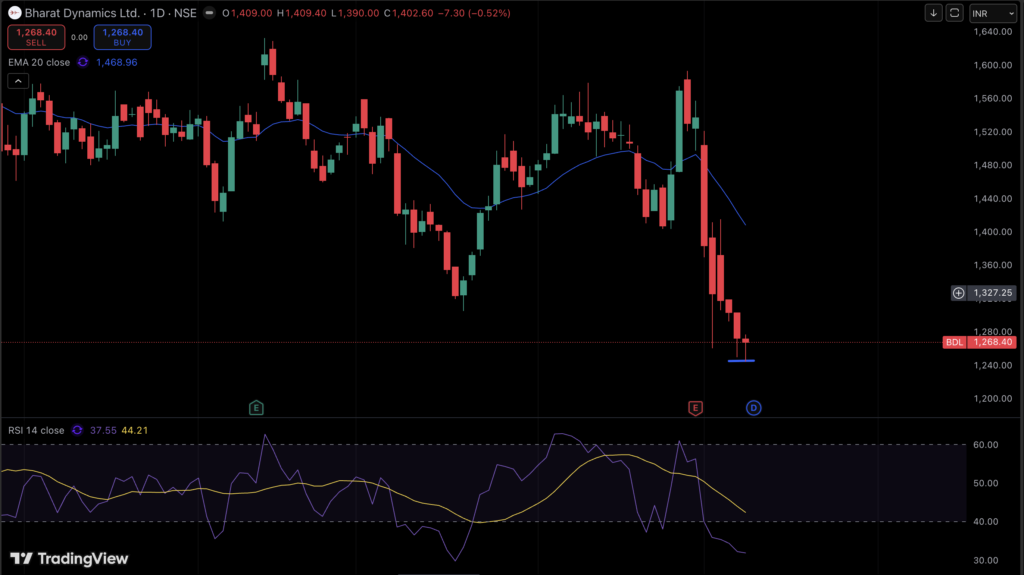
Task: Toggle the round minus button next to NSE
Action: pyautogui.click(x=207, y=13)
